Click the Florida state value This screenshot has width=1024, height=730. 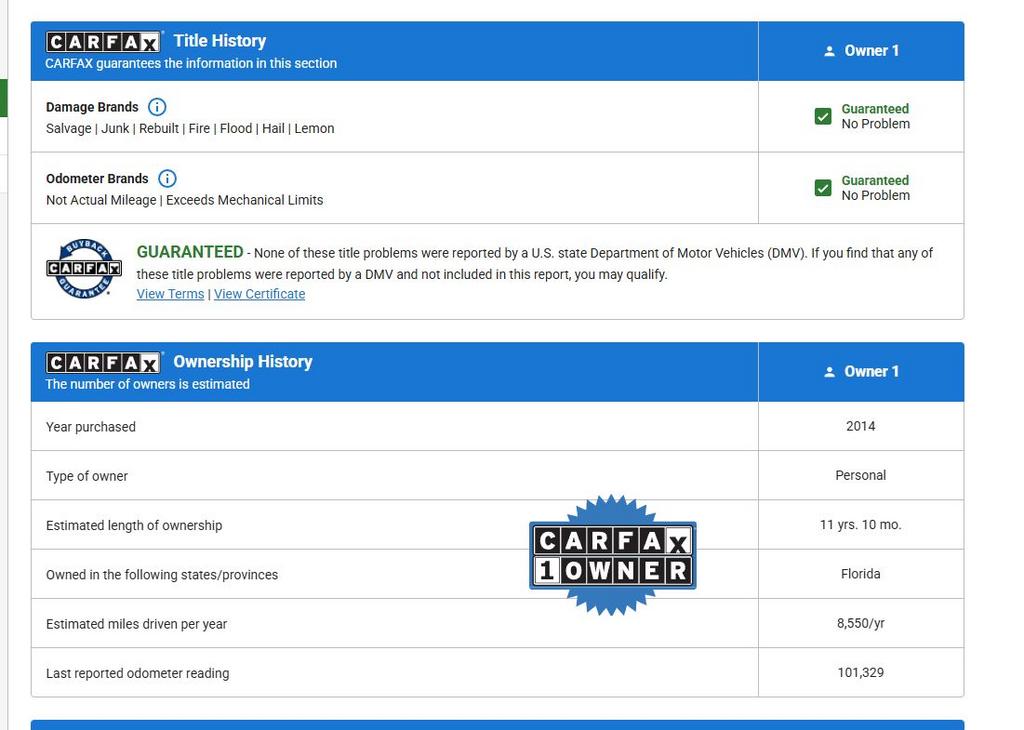(860, 574)
